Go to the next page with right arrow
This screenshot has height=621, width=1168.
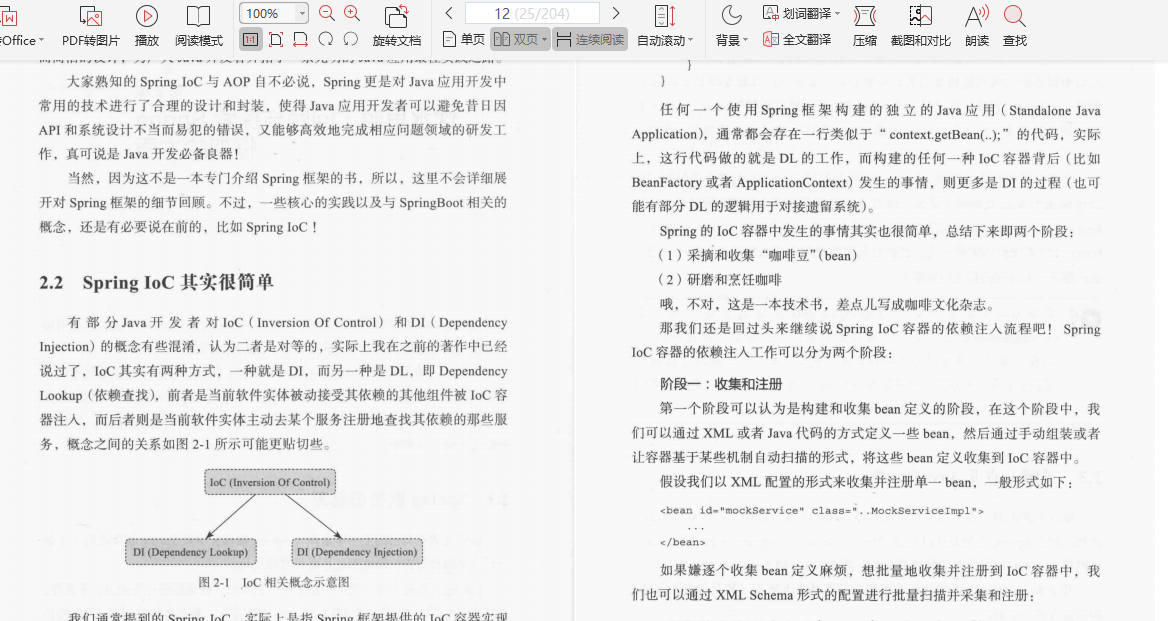pos(617,12)
